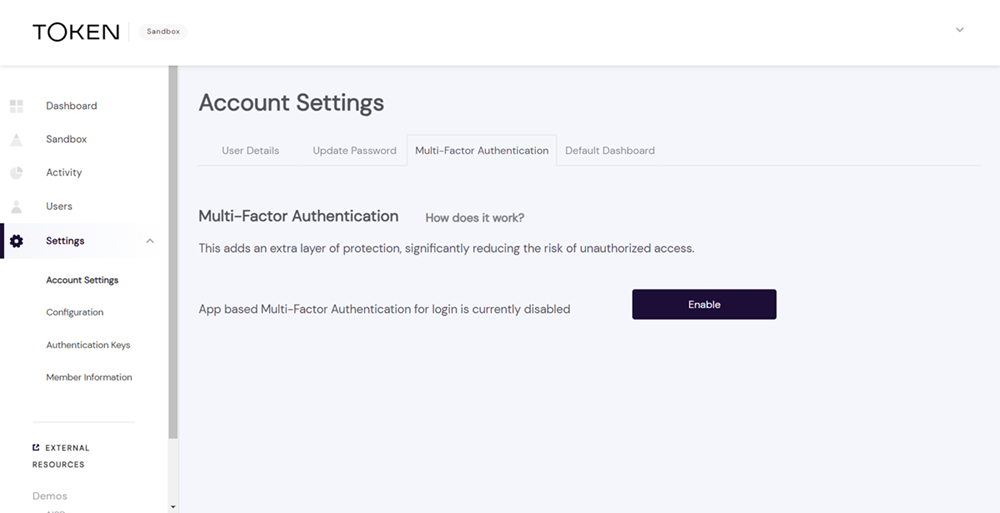
Task: Open the Update Password tab
Action: [354, 151]
